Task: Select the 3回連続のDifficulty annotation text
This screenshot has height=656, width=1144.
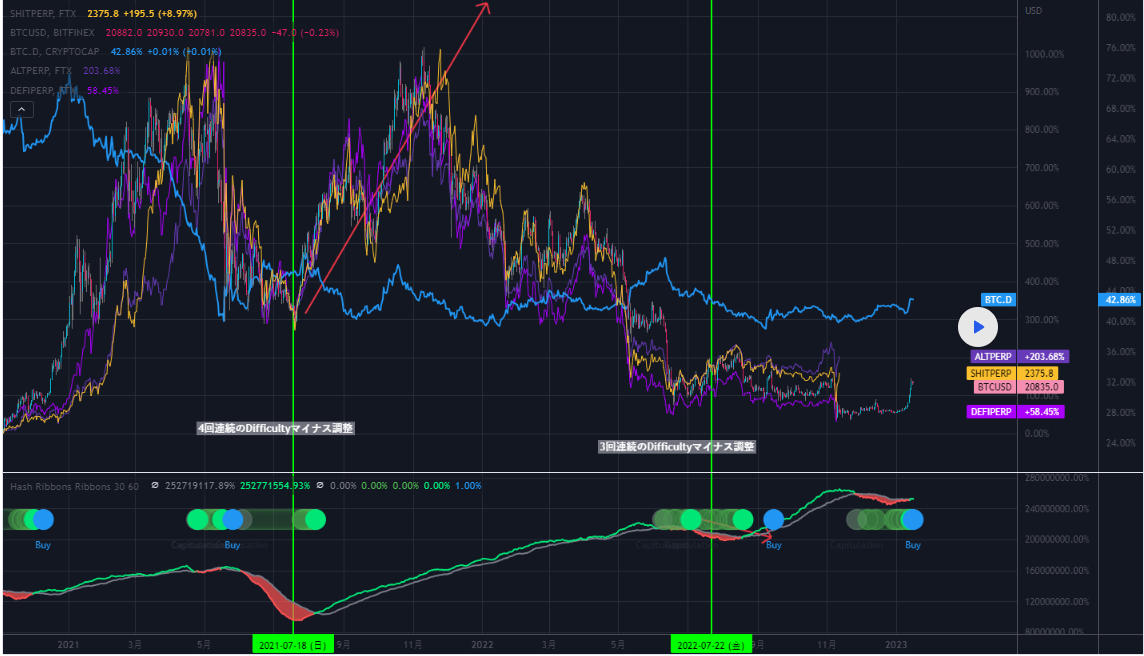Action: pyautogui.click(x=677, y=447)
